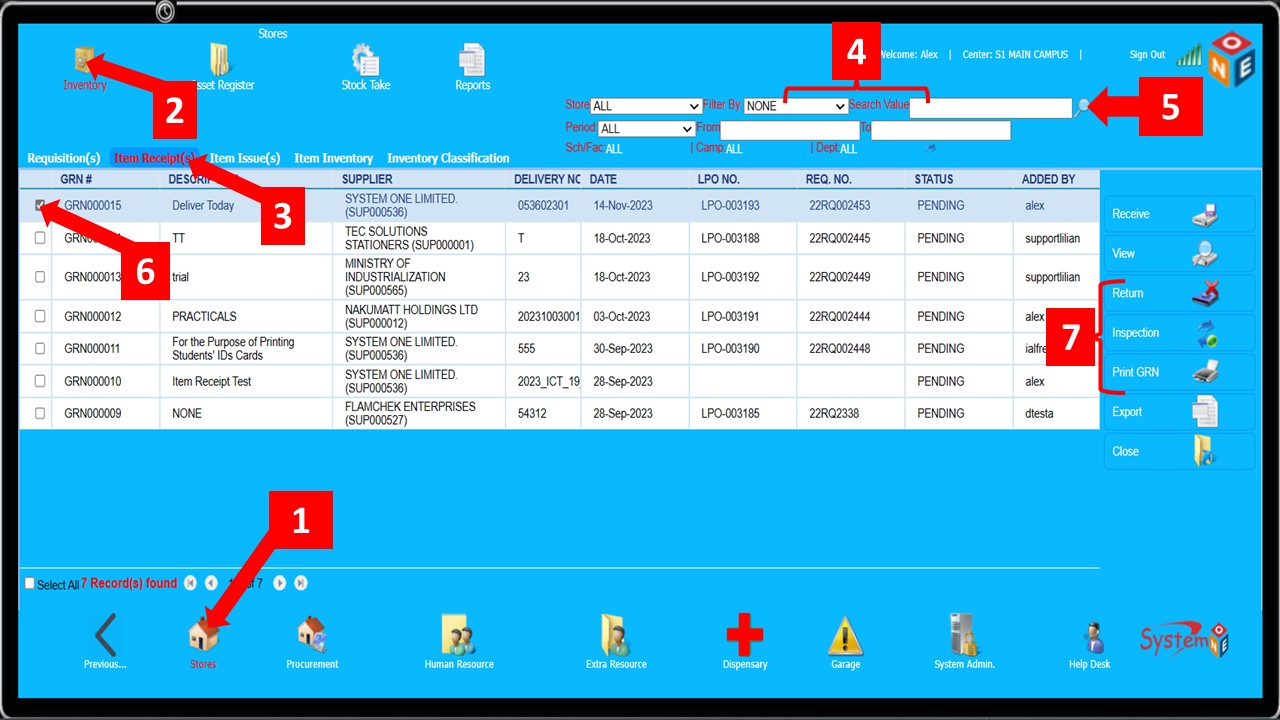
Task: Open the Filter By dropdown
Action: [x=796, y=106]
